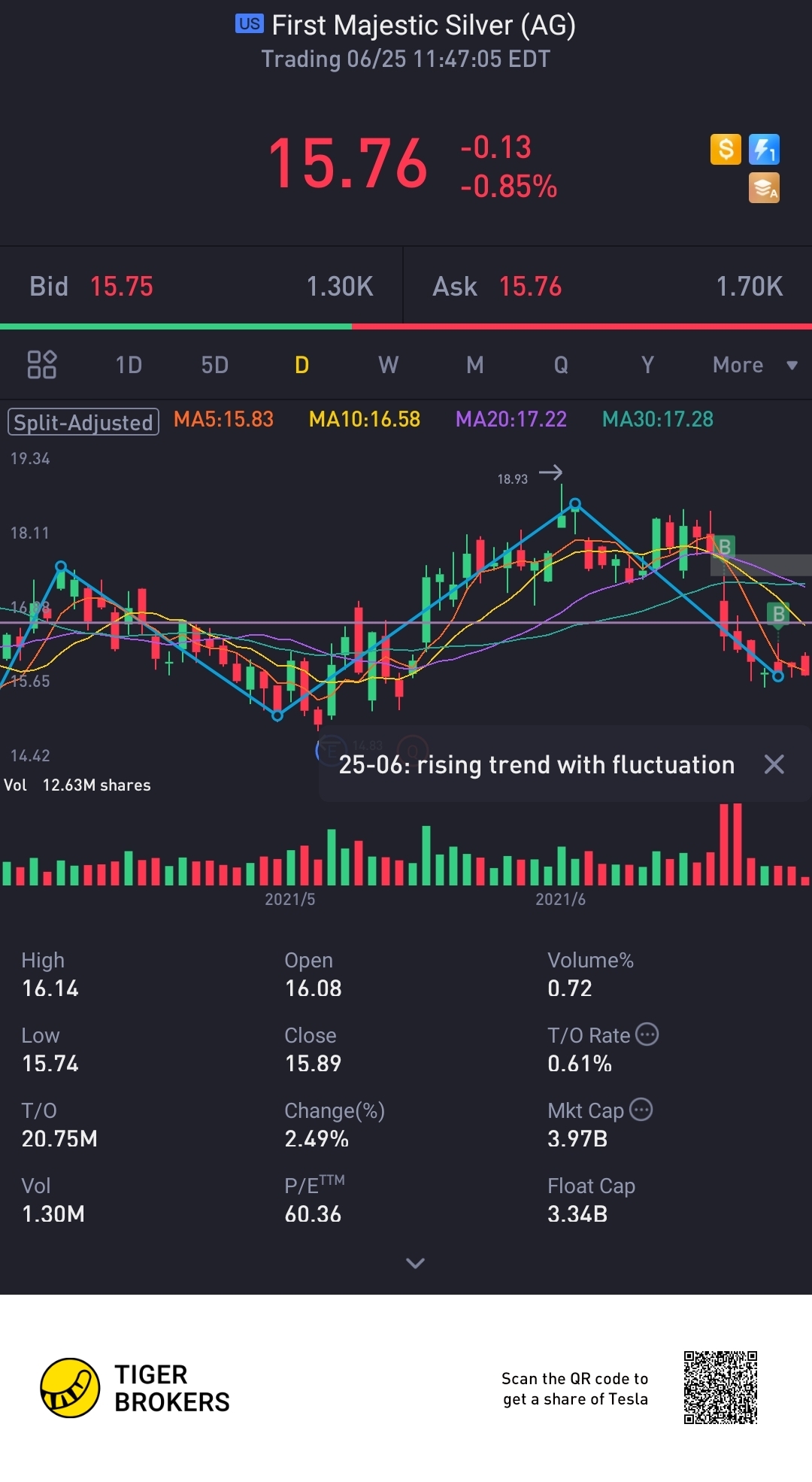
Task: Select the Q quarterly chart tab
Action: coord(561,365)
